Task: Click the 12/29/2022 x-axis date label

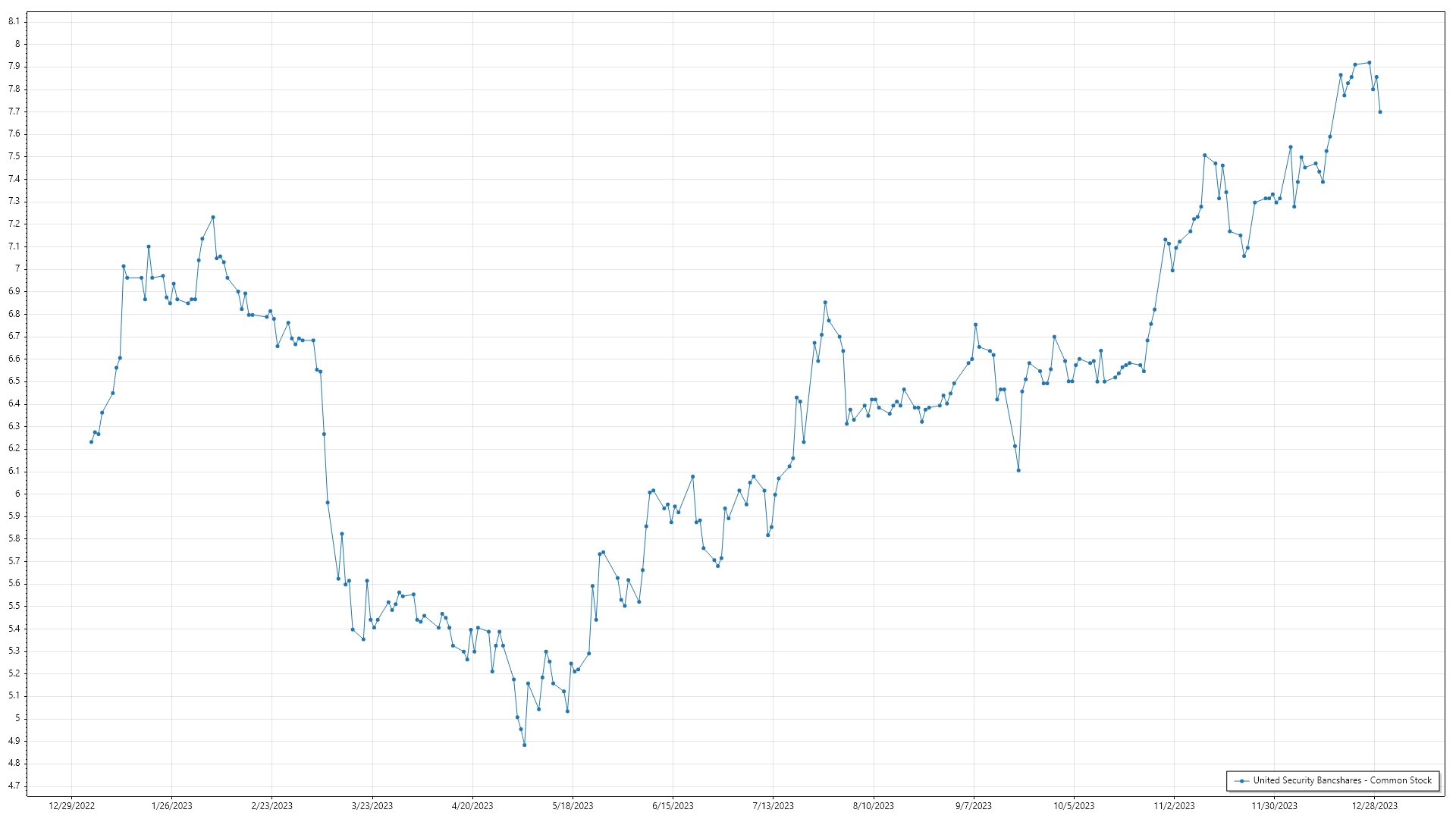Action: pyautogui.click(x=71, y=805)
